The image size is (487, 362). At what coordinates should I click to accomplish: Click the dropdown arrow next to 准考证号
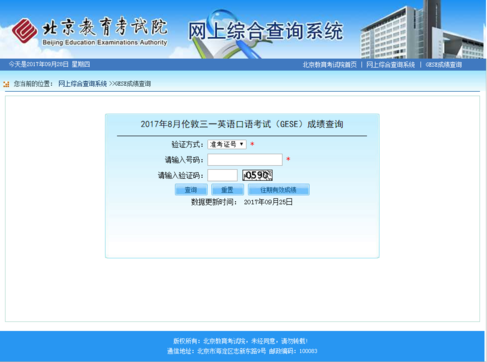click(x=242, y=144)
